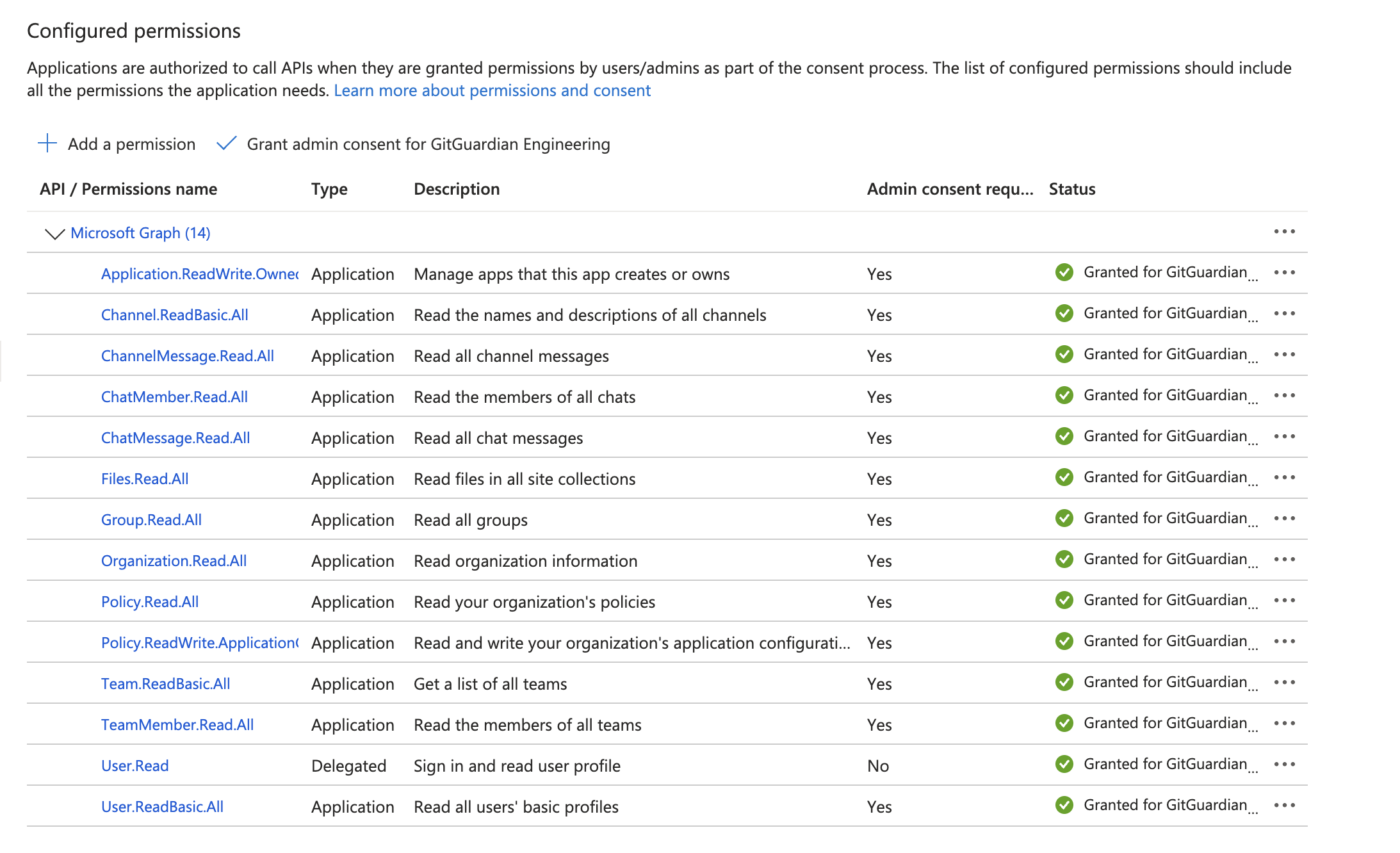Open User.Read permission link
This screenshot has height=853, width=1400.
(135, 766)
